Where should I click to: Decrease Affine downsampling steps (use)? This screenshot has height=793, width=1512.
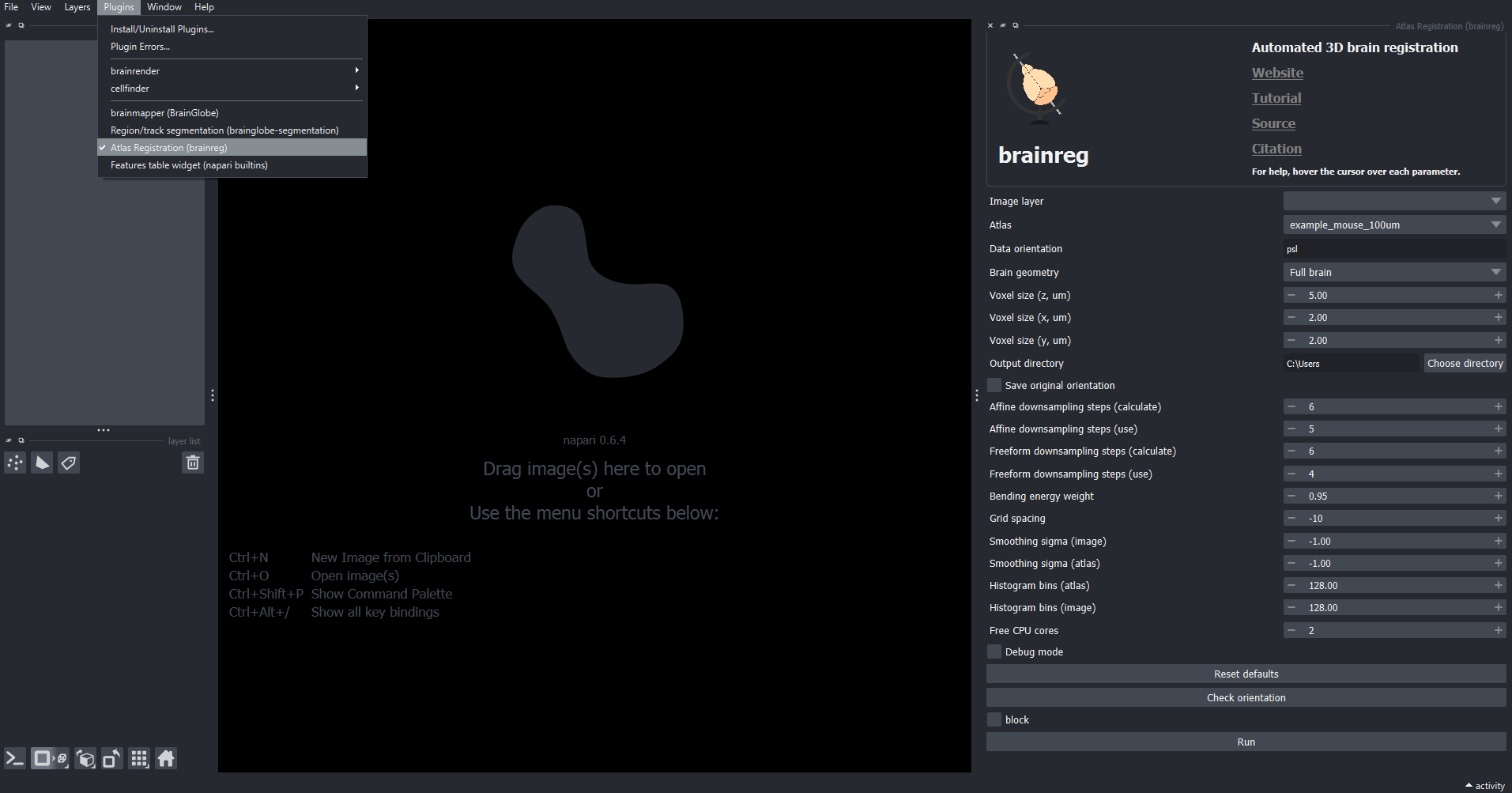point(1291,429)
